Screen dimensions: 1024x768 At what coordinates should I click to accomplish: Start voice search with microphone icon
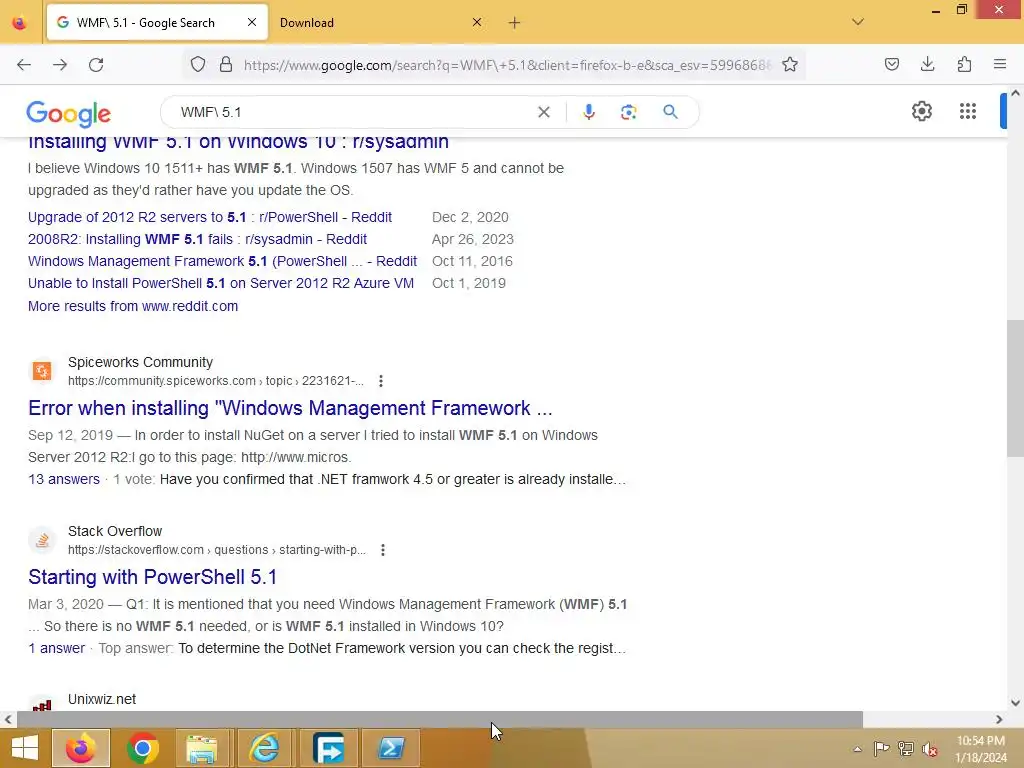tap(589, 112)
